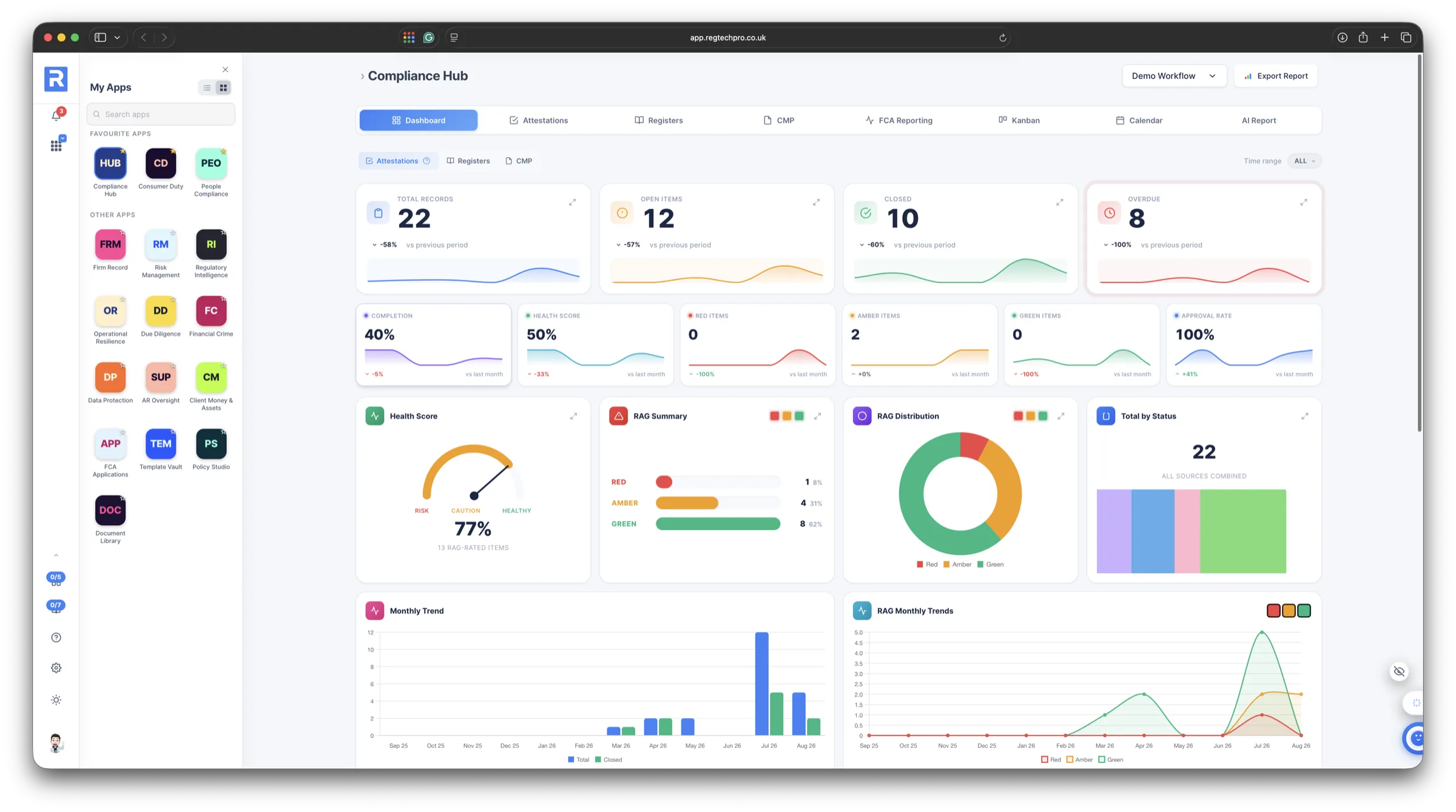The image size is (1456, 812).
Task: Open Template Vault app
Action: [x=161, y=444]
